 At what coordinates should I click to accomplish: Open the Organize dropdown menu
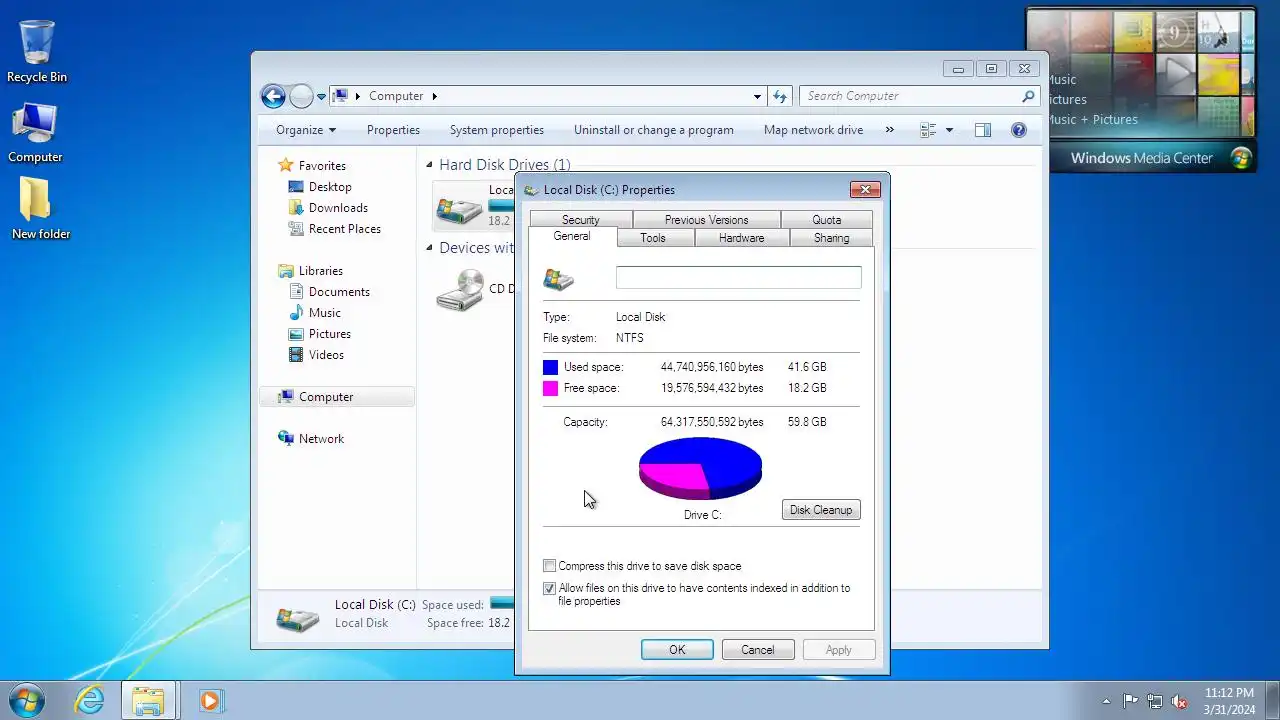point(306,130)
